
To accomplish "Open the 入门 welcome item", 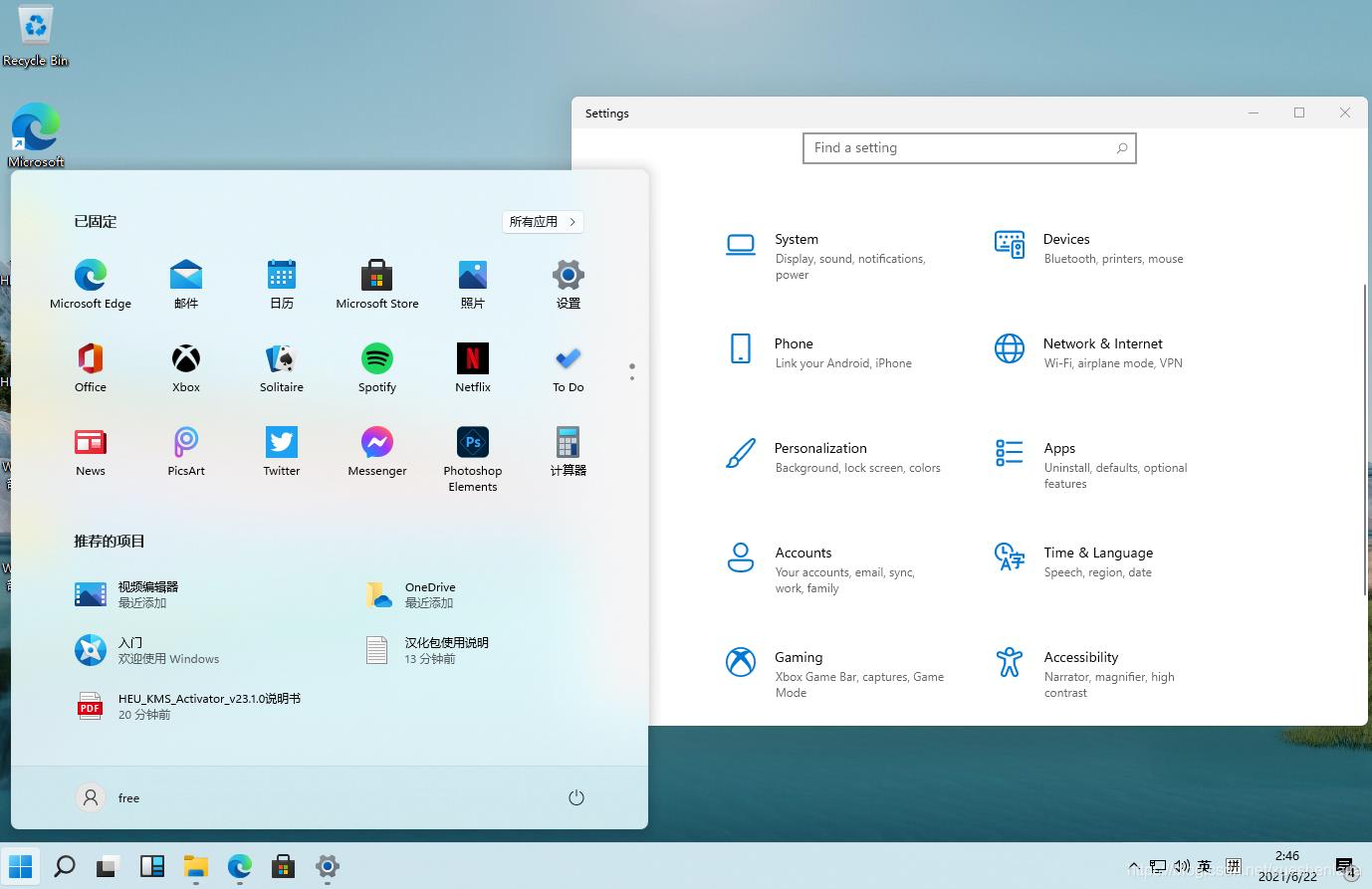I will coord(146,650).
